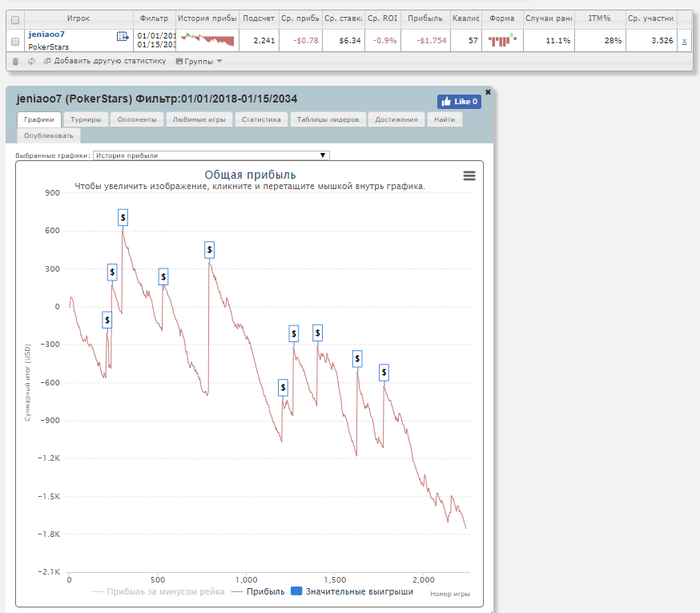
Task: Remove row with the x link
Action: pyautogui.click(x=684, y=41)
